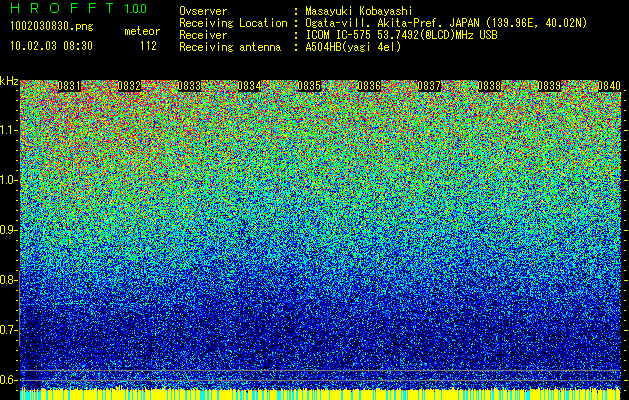
Task: Click the 0.9 kHz axis label
Action: pyautogui.click(x=9, y=230)
